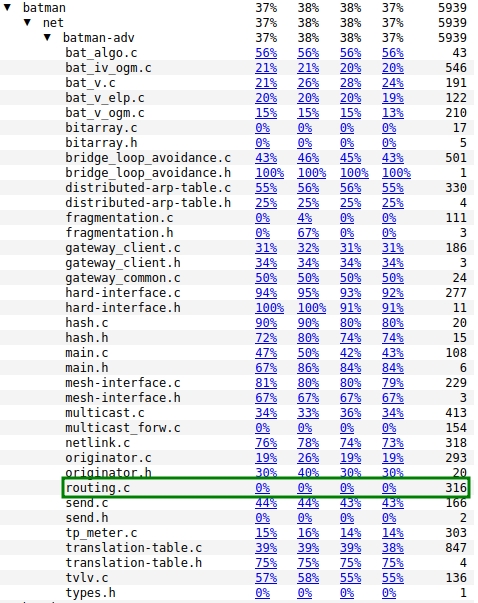
Task: Select the multicast_forw.c file name
Action: click(123, 428)
